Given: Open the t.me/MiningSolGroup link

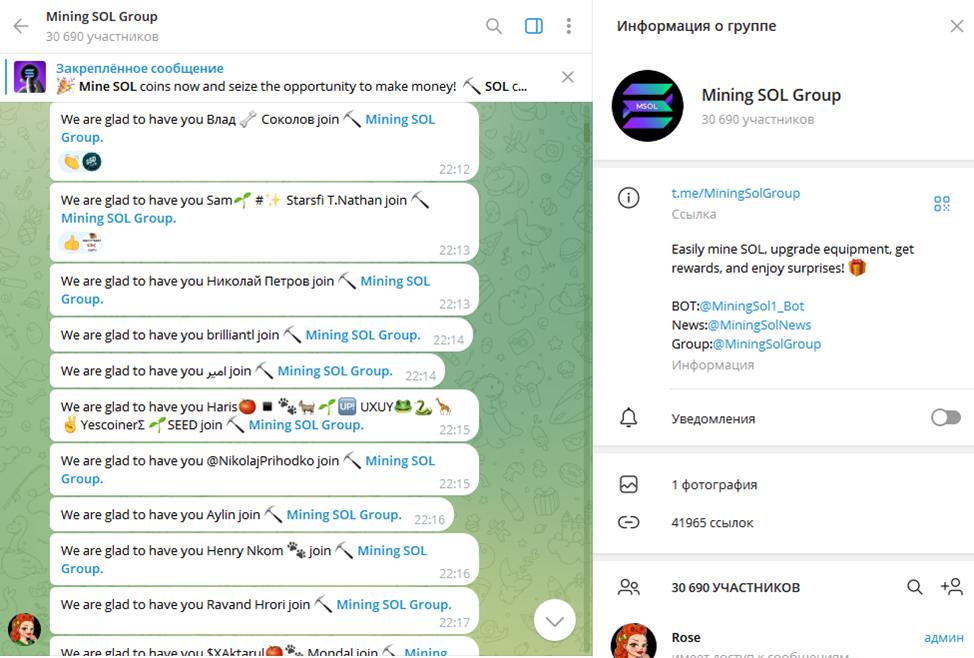Looking at the screenshot, I should pos(735,193).
